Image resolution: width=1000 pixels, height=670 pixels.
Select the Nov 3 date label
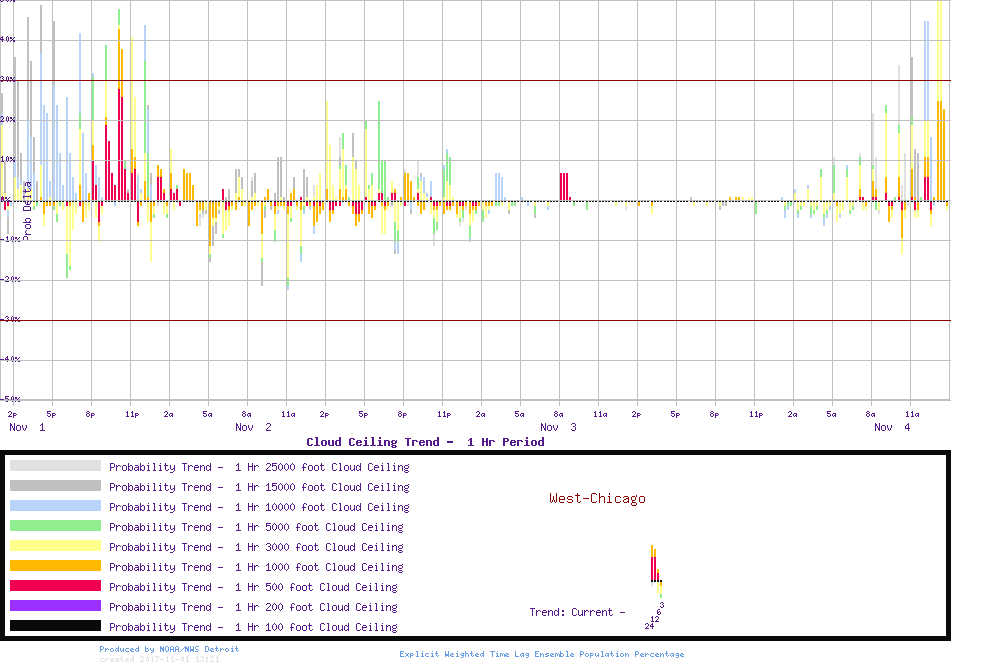pos(558,427)
